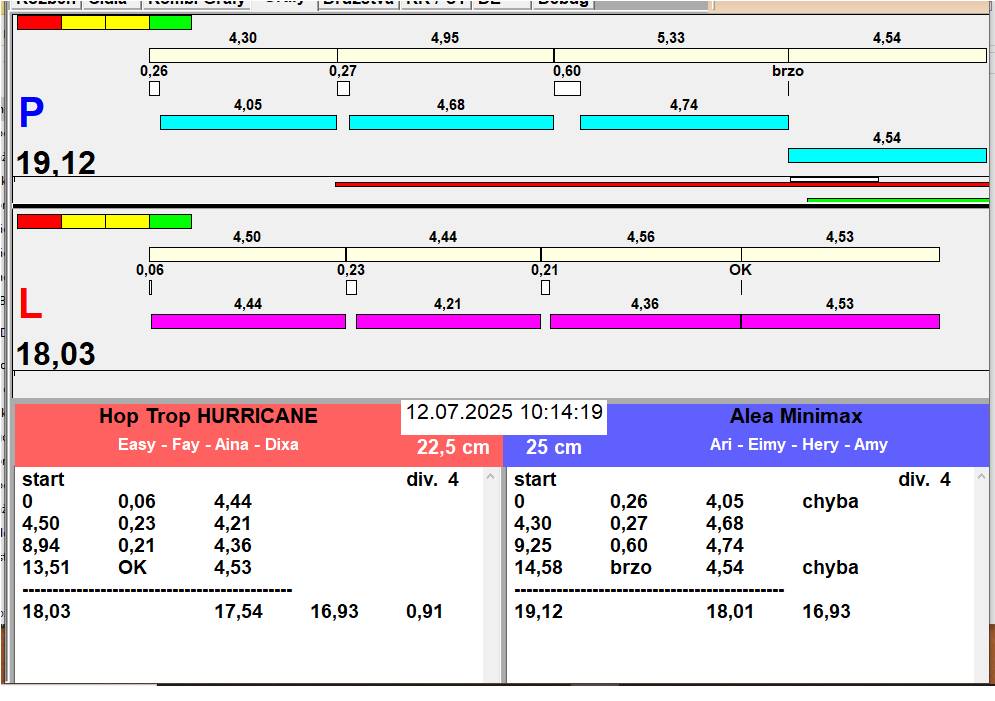Select the magenta 4,53 run bar in lane L

click(x=840, y=322)
